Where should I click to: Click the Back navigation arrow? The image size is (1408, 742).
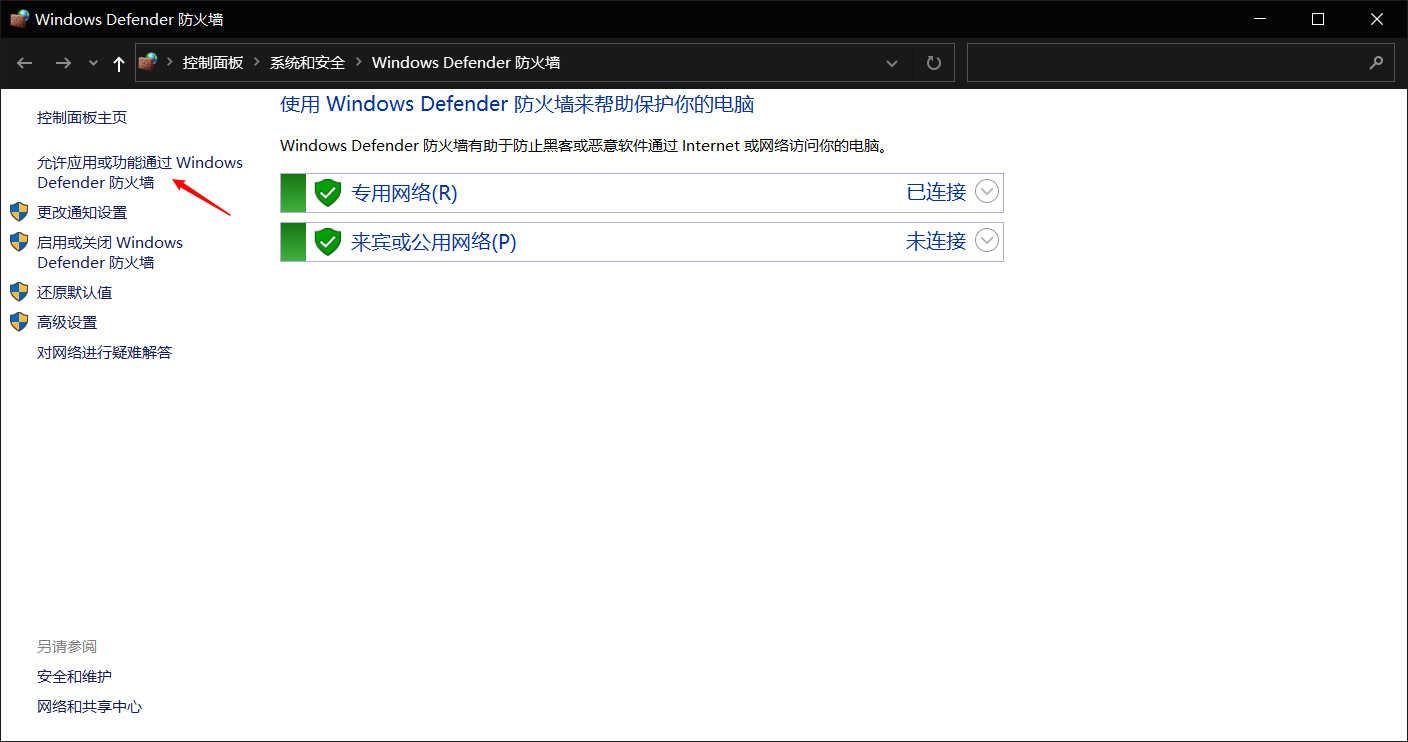click(x=25, y=63)
